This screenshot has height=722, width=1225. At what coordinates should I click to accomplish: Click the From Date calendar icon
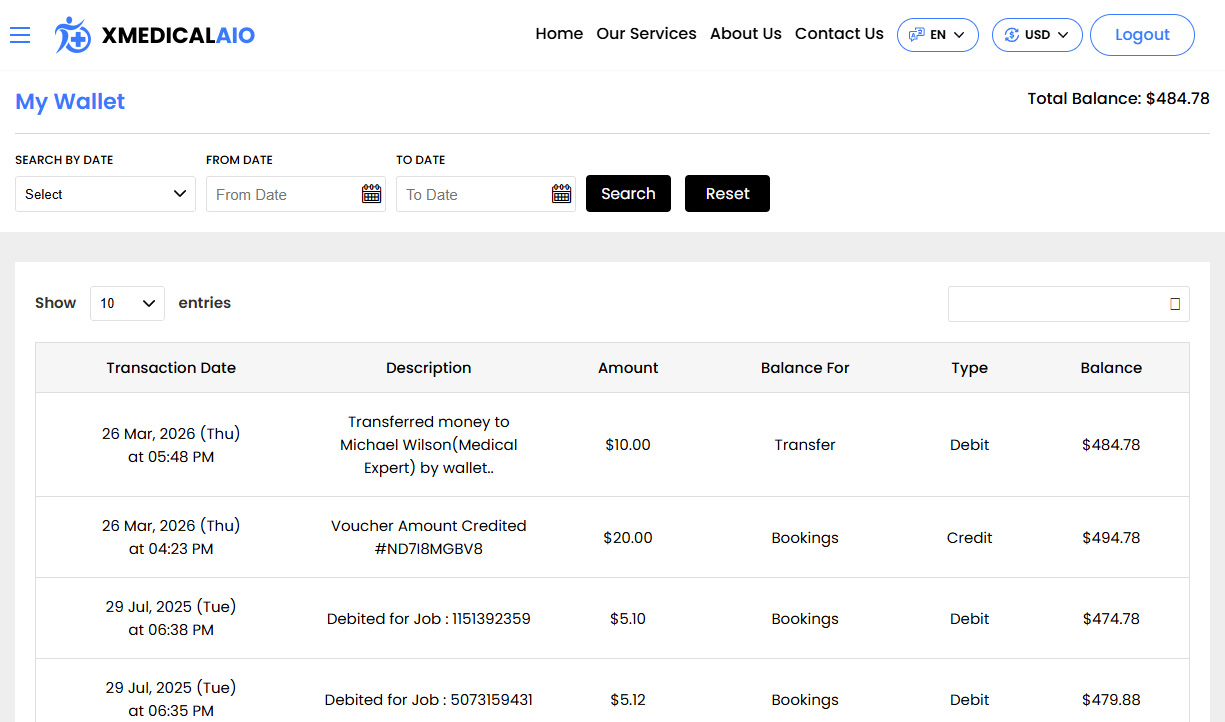[x=371, y=194]
